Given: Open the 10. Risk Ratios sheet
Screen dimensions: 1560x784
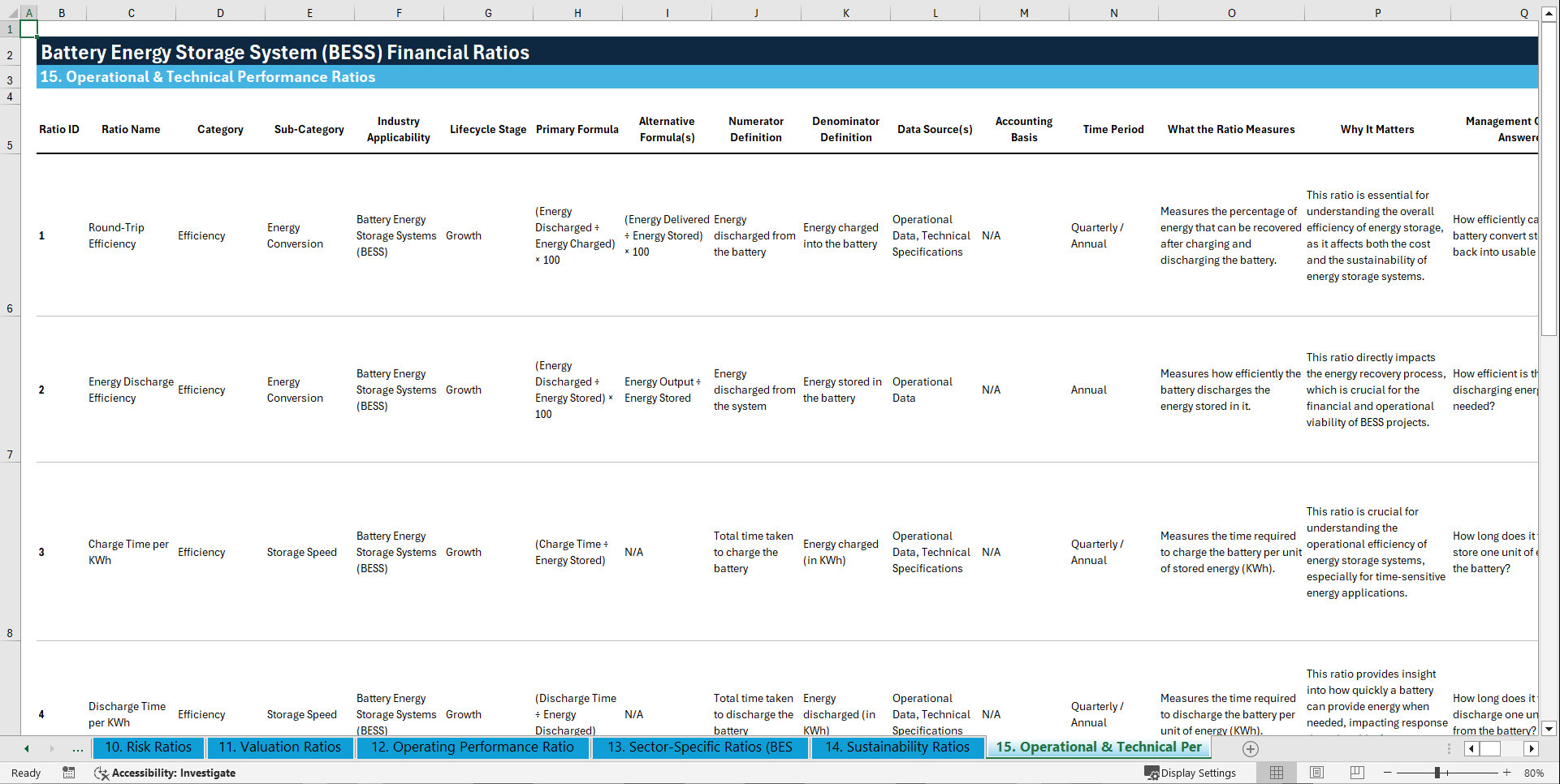Looking at the screenshot, I should point(148,747).
